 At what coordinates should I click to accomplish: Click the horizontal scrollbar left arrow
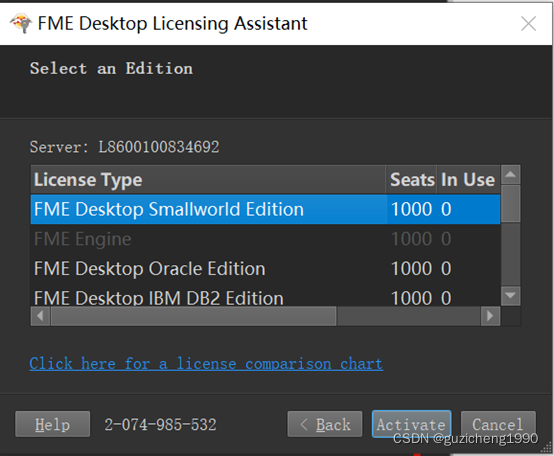[40, 316]
